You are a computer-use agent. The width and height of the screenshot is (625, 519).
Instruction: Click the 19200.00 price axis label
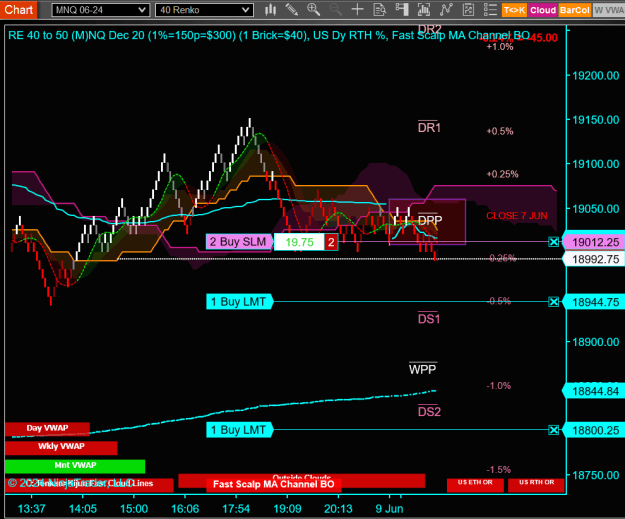(596, 76)
